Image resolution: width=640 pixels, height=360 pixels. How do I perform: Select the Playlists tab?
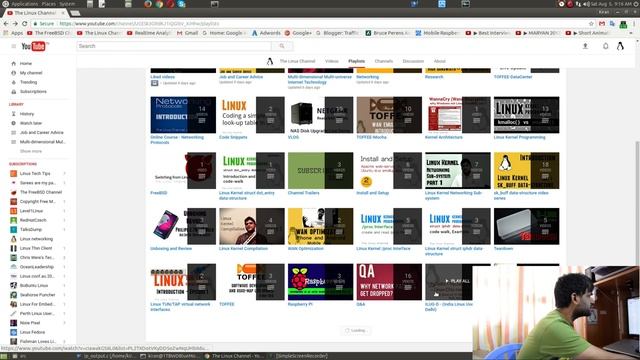coord(356,61)
